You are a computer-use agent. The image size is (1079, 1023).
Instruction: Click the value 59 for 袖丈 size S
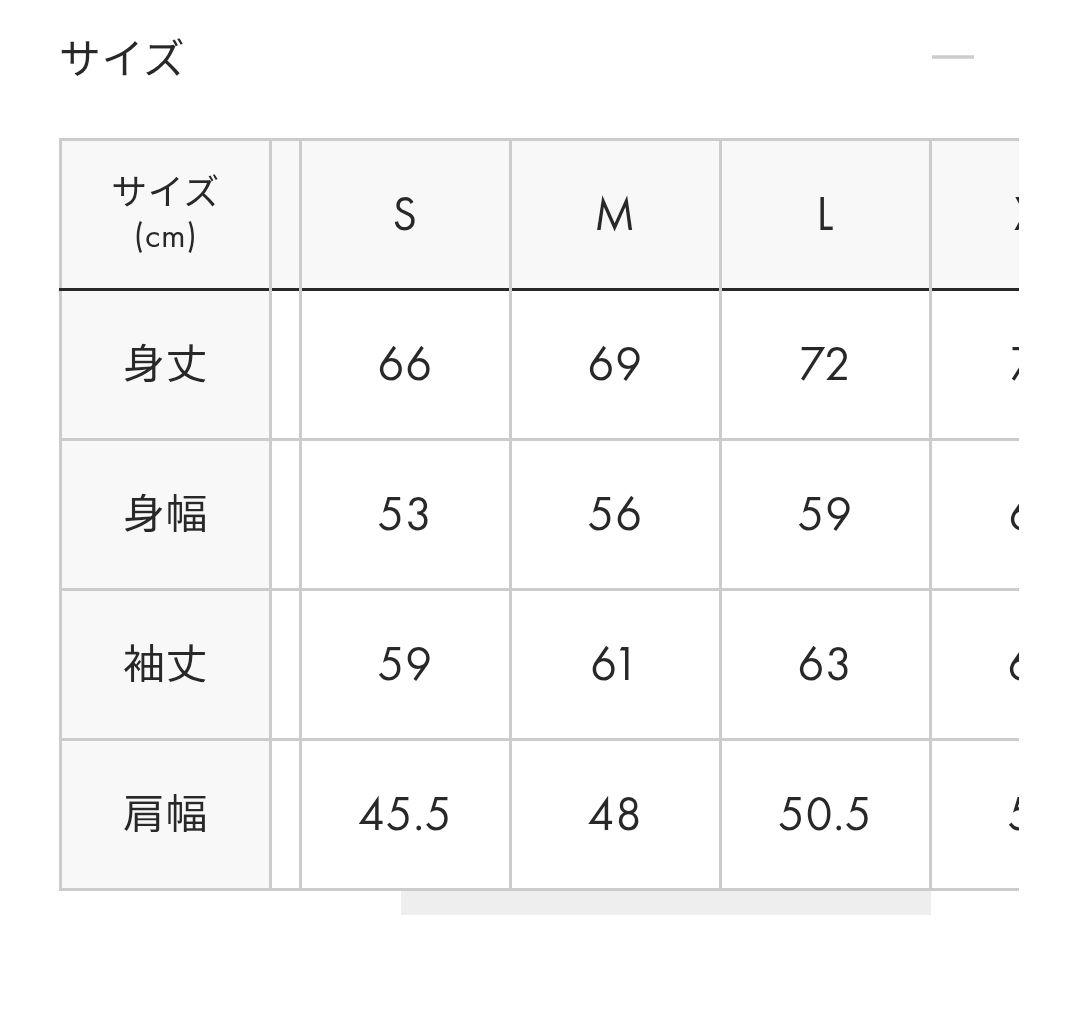(x=404, y=664)
